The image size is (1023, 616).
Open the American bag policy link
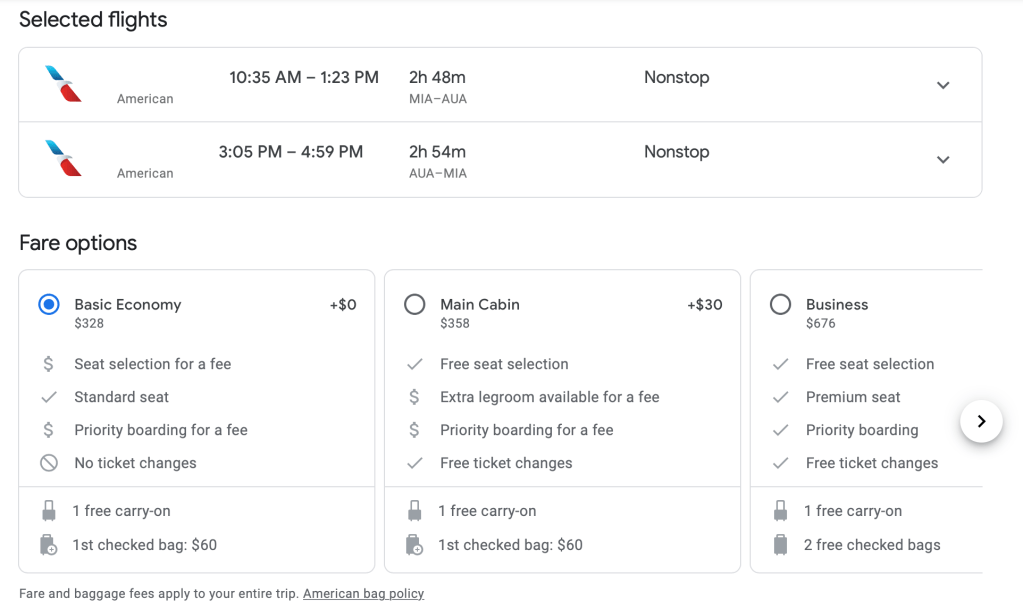(363, 593)
